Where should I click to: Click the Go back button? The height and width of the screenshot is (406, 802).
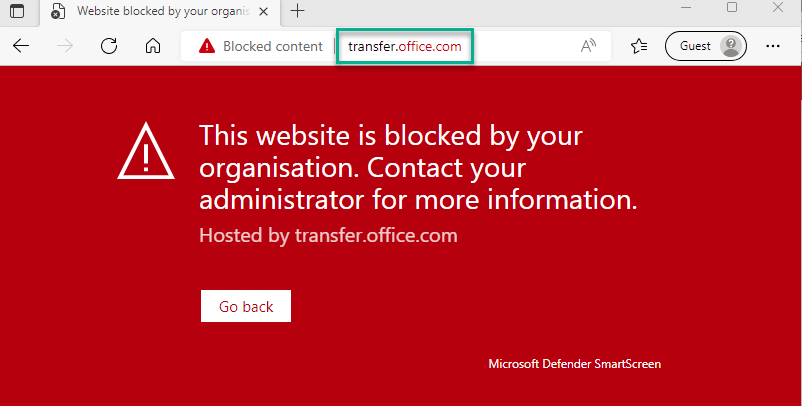pos(246,306)
